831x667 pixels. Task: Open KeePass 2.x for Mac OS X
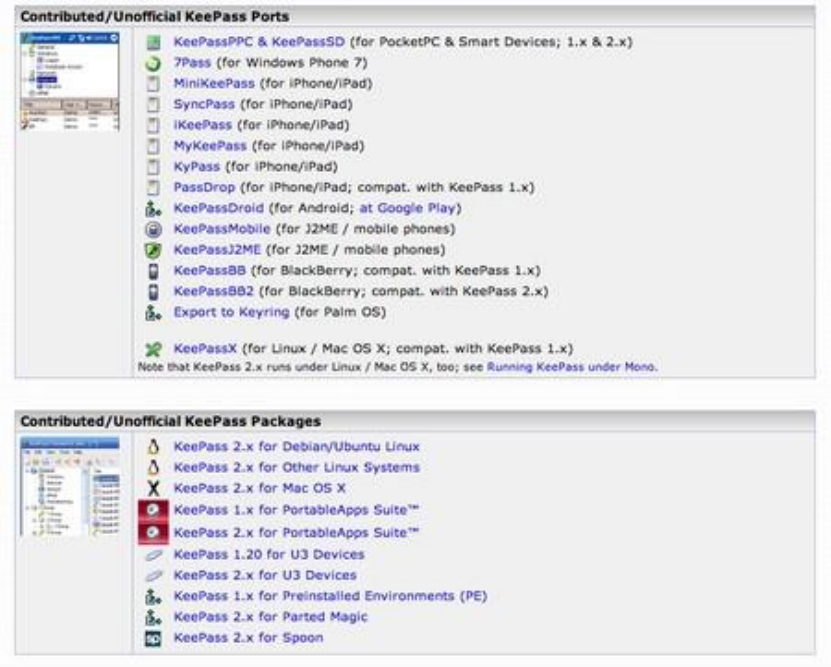tap(260, 487)
